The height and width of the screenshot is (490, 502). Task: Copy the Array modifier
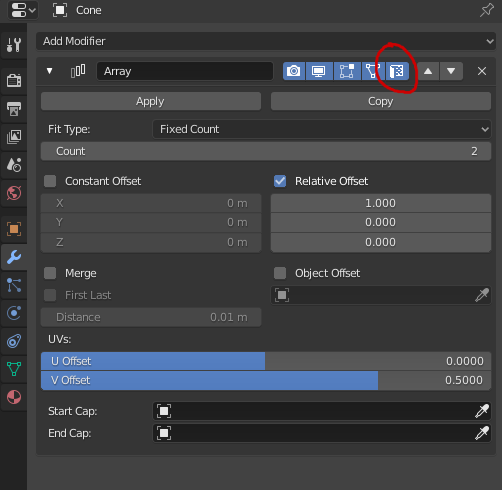381,101
